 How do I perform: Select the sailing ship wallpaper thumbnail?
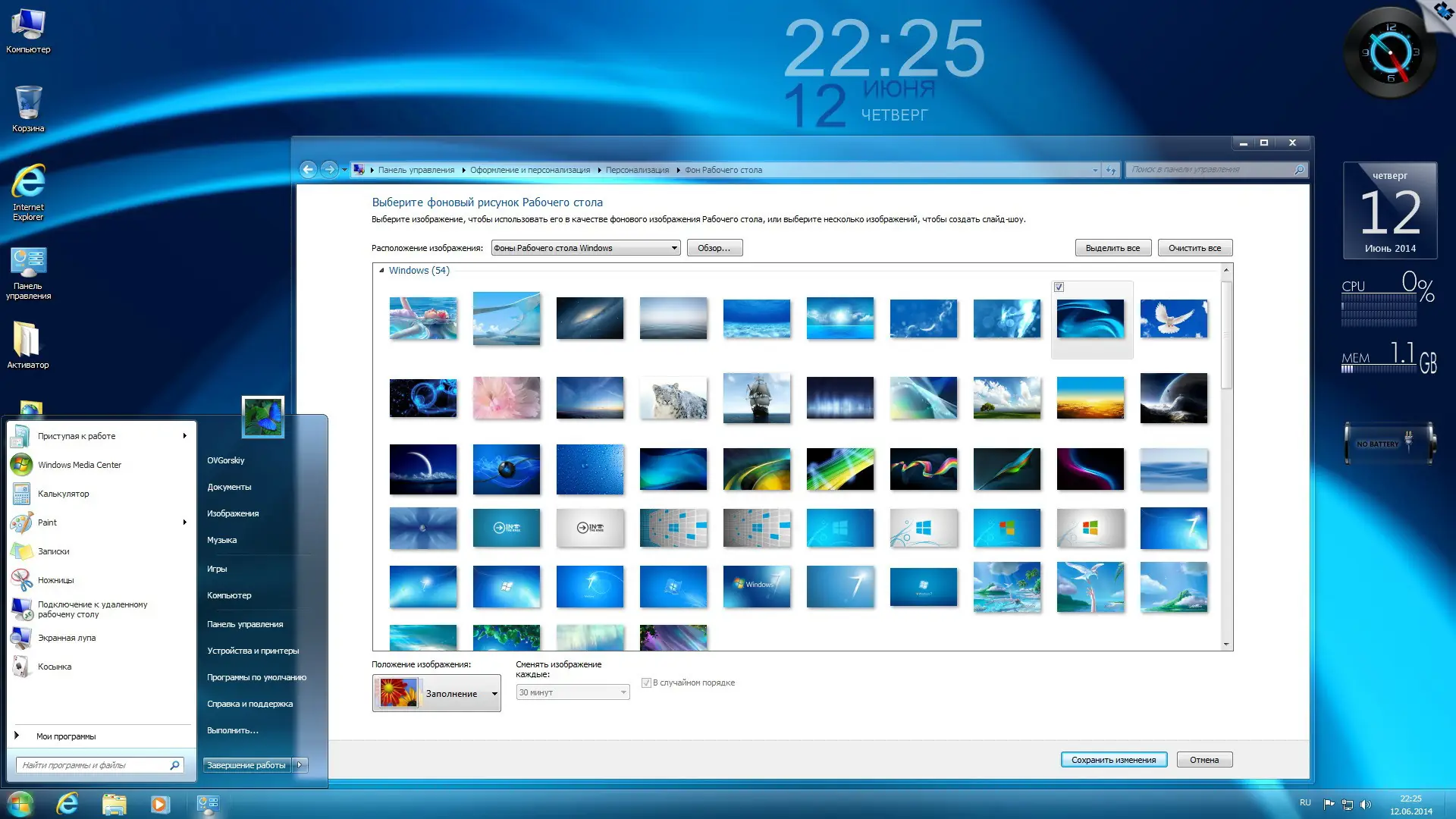point(756,397)
